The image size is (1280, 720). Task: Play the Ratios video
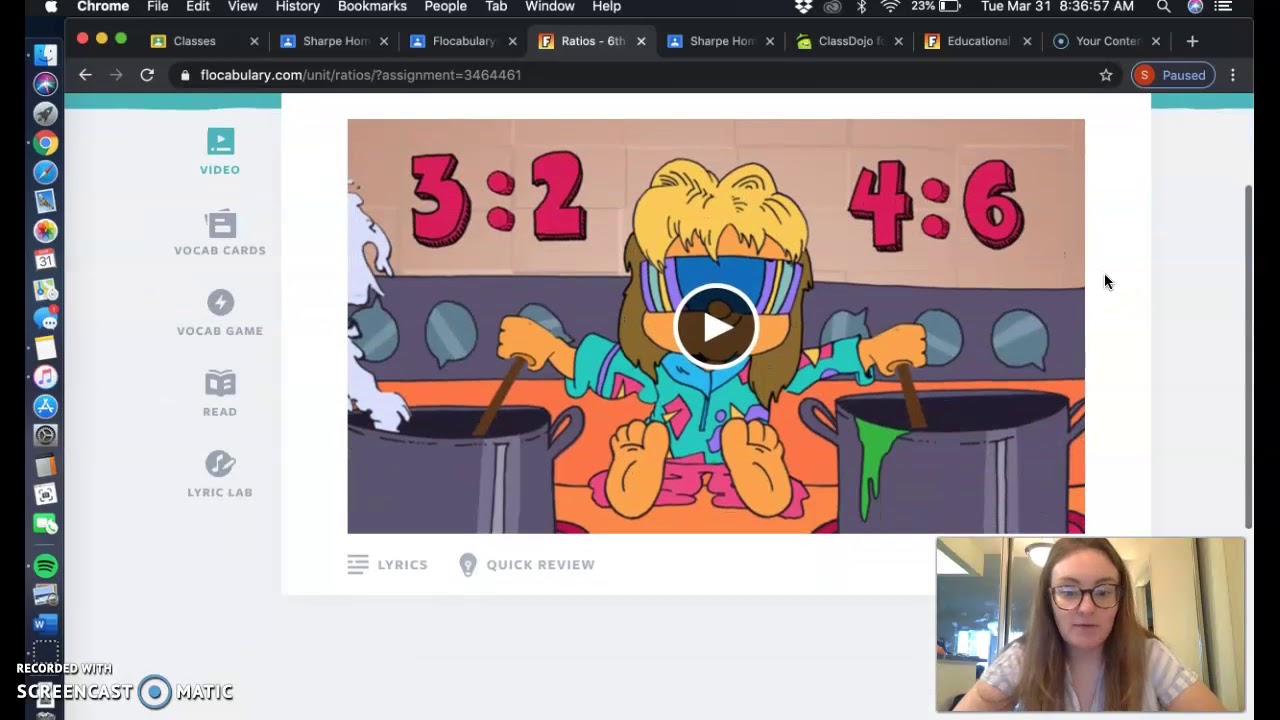point(716,327)
